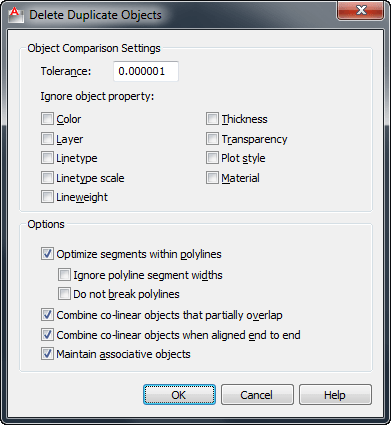Click inside the Tolerance value field
Image resolution: width=391 pixels, height=425 pixels.
click(146, 71)
